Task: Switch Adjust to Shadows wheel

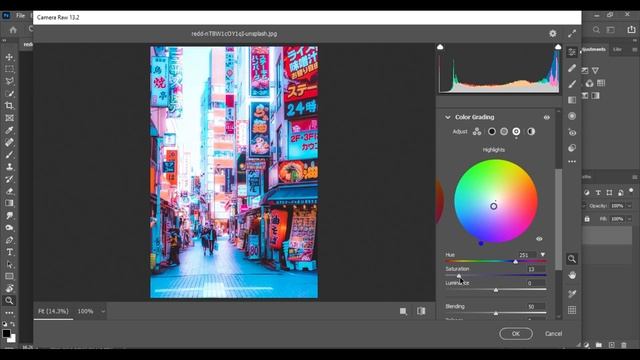Action: point(492,131)
